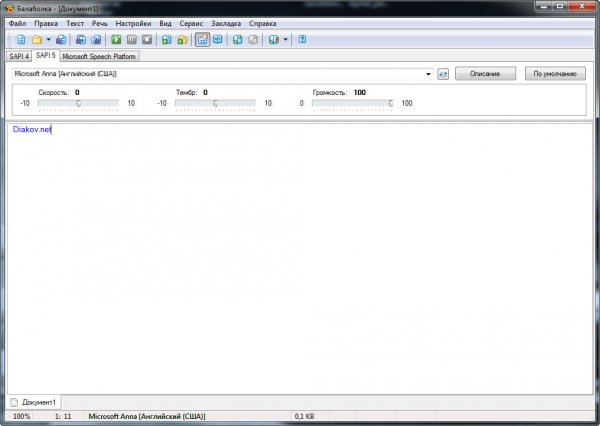Stop speech with the Stop button
The height and width of the screenshot is (426, 600).
pyautogui.click(x=147, y=40)
